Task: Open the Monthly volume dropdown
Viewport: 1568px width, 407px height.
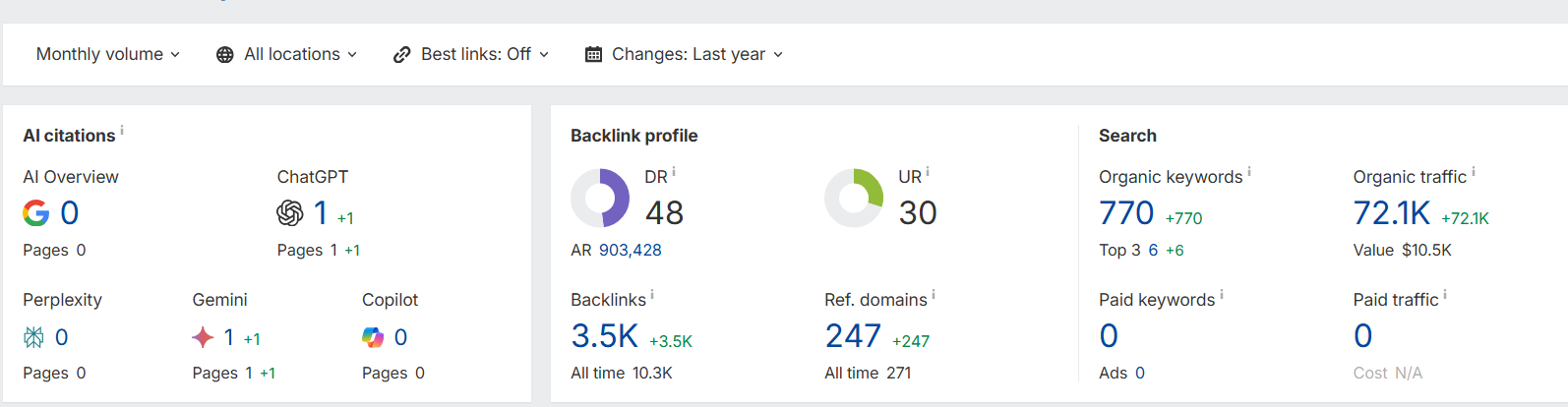Action: pos(108,55)
